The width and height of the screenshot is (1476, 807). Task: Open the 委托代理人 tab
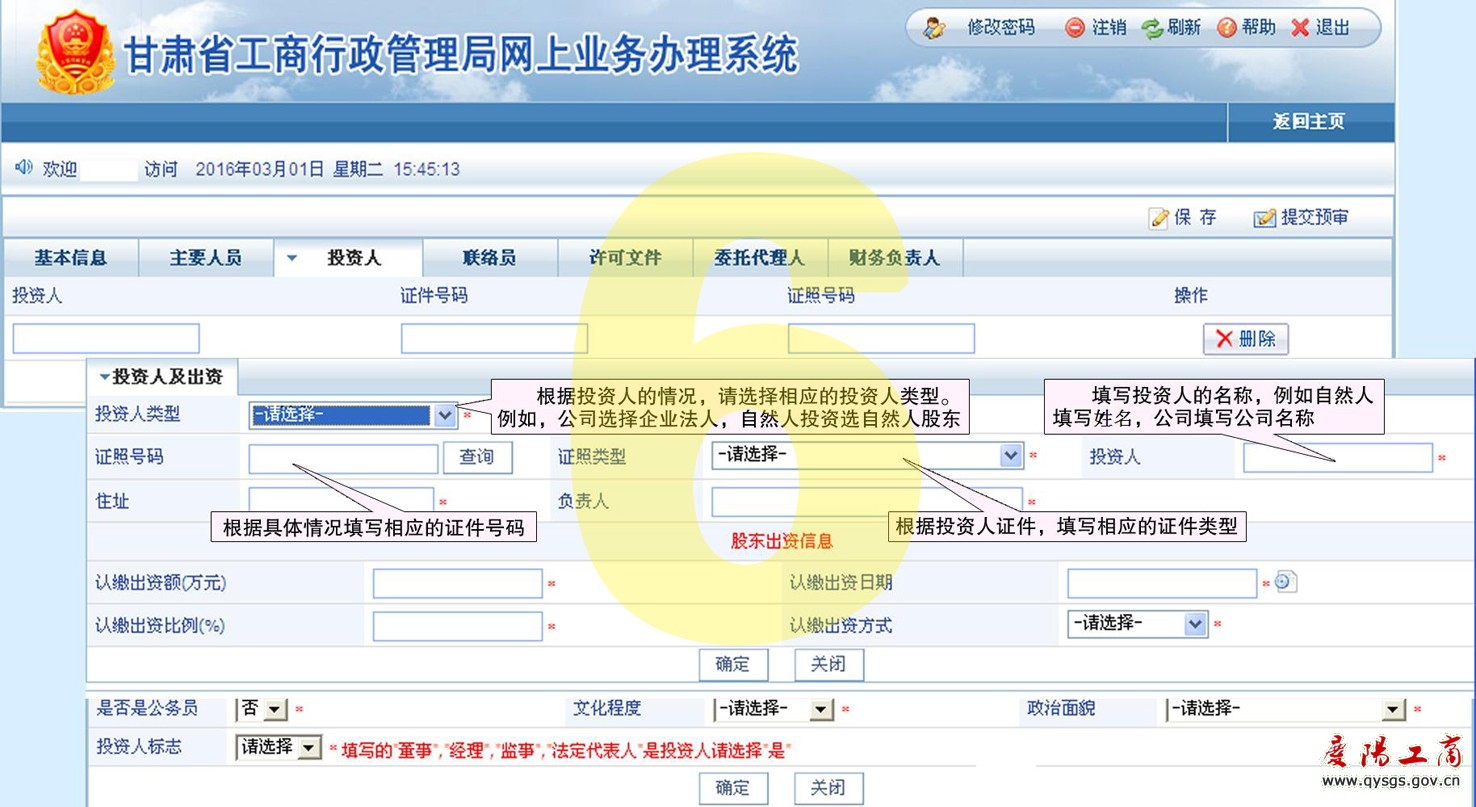click(760, 258)
